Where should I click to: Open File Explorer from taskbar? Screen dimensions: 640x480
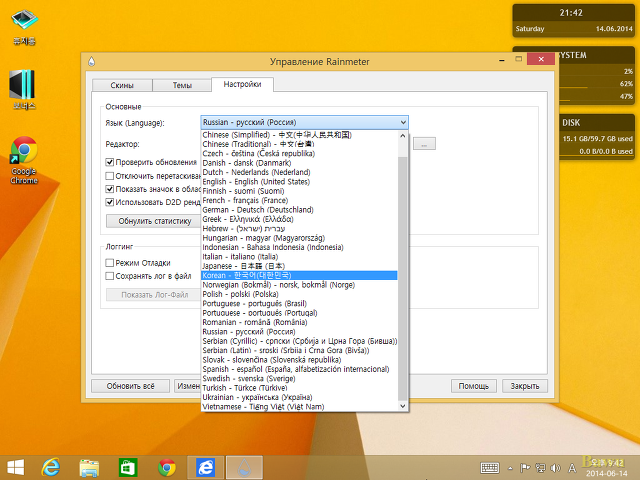[89, 468]
